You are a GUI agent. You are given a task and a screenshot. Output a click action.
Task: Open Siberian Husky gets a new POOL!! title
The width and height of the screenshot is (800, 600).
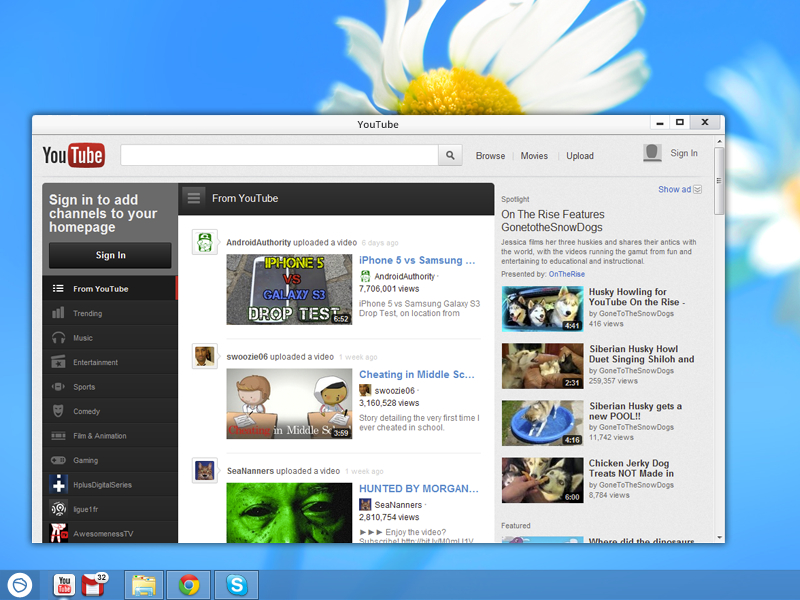click(635, 411)
